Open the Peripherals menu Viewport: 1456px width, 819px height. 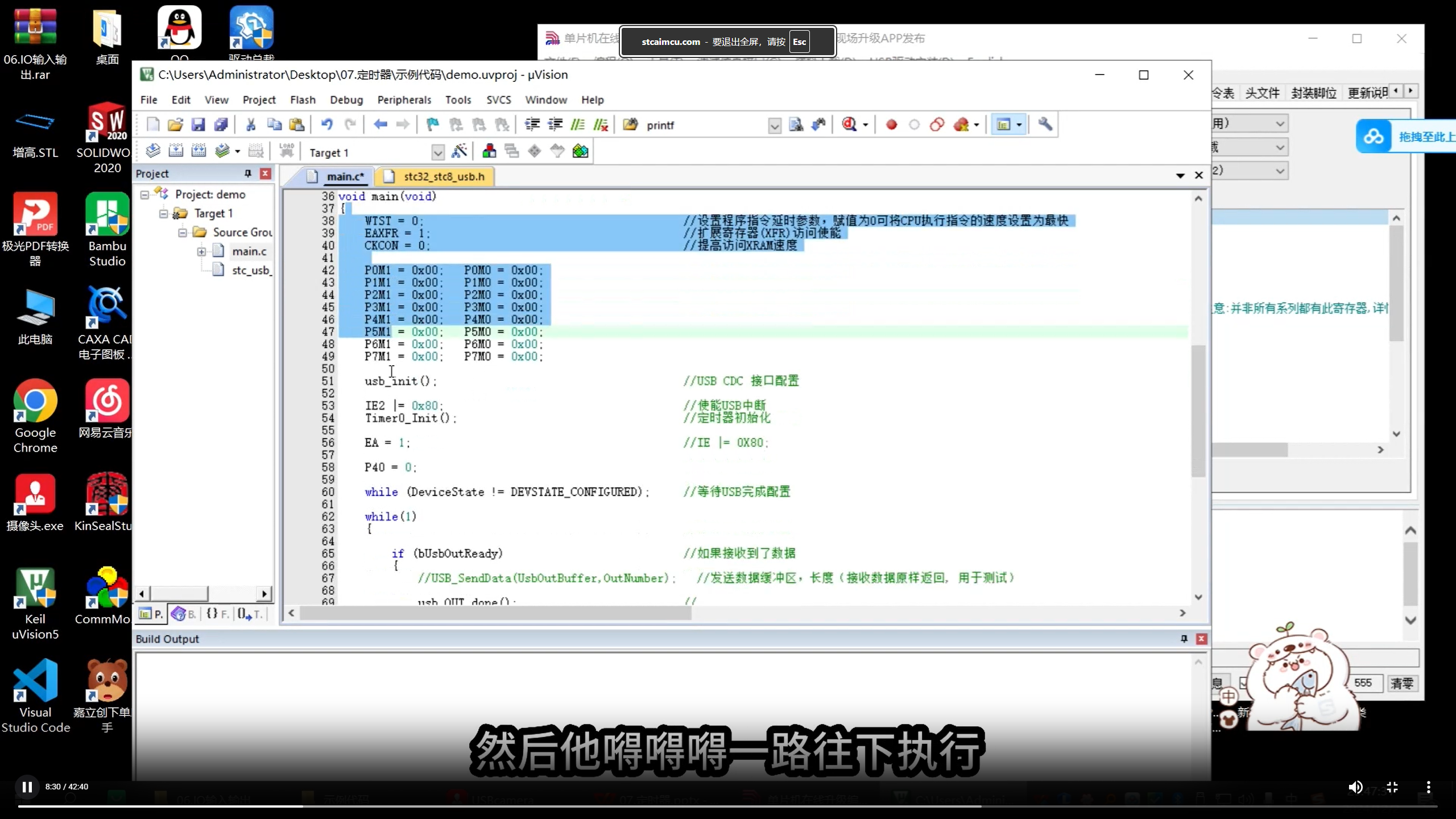point(404,99)
